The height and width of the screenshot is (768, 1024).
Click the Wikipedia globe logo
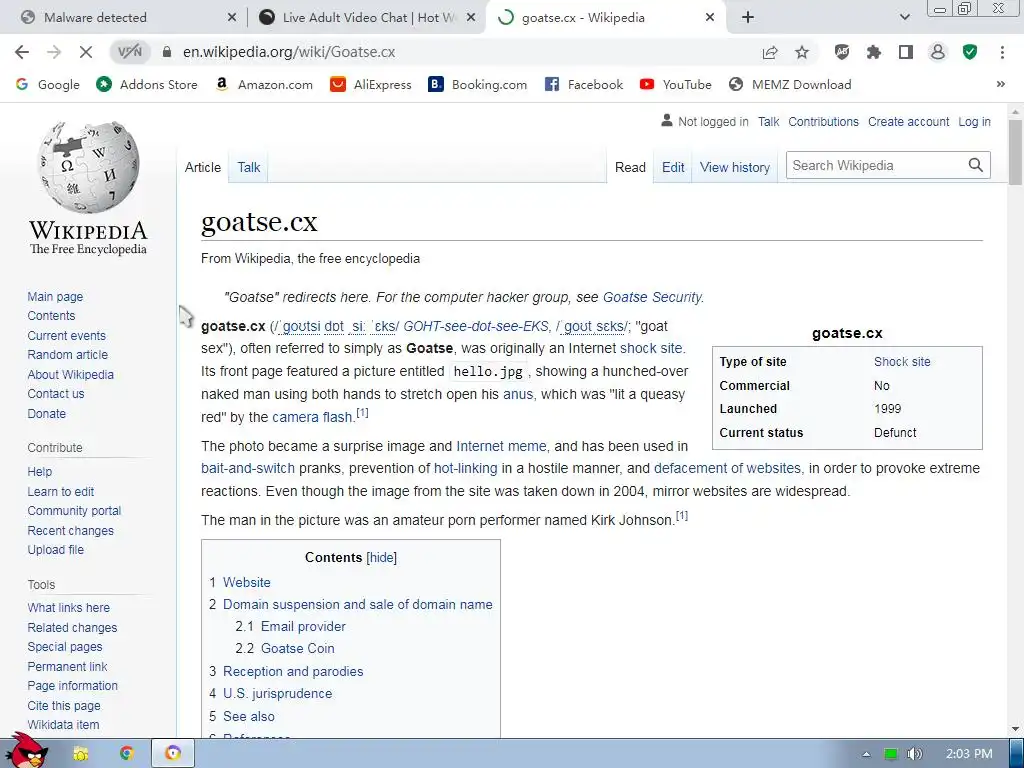click(88, 167)
